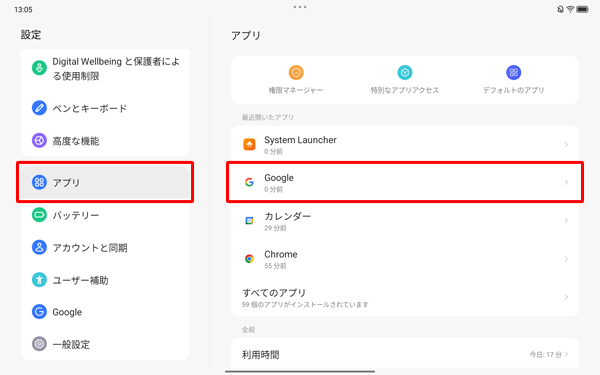Tap the ペンとキーボード pen icon
The height and width of the screenshot is (375, 600).
39,108
